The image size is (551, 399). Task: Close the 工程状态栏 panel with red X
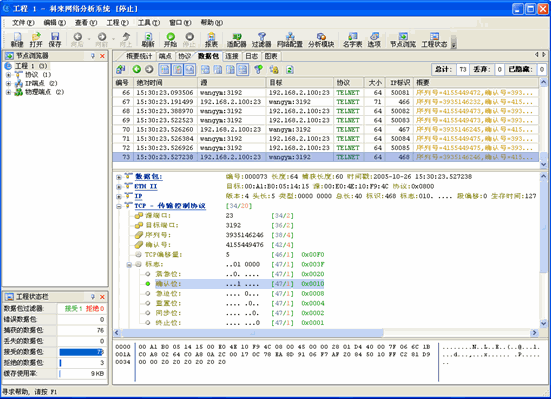point(102,297)
